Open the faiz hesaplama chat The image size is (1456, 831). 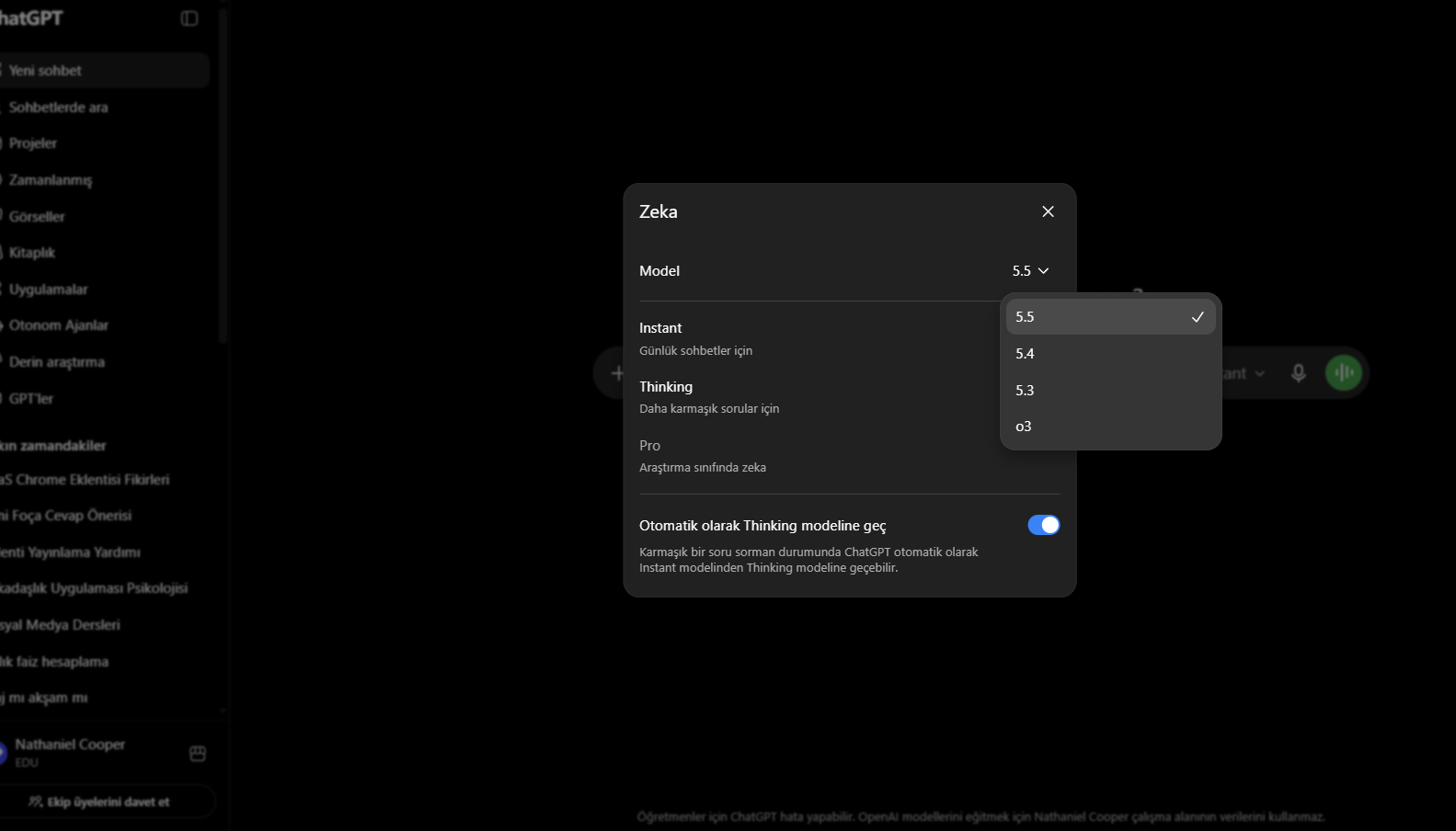tap(105, 662)
